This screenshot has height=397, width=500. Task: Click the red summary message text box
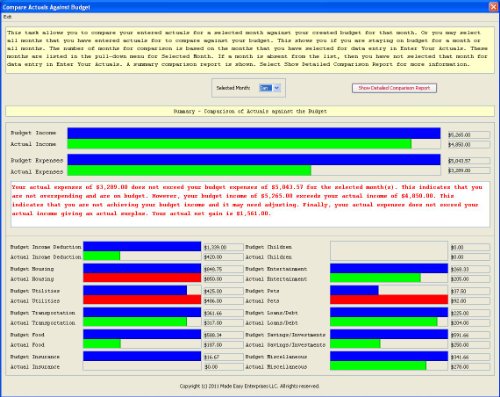250,204
